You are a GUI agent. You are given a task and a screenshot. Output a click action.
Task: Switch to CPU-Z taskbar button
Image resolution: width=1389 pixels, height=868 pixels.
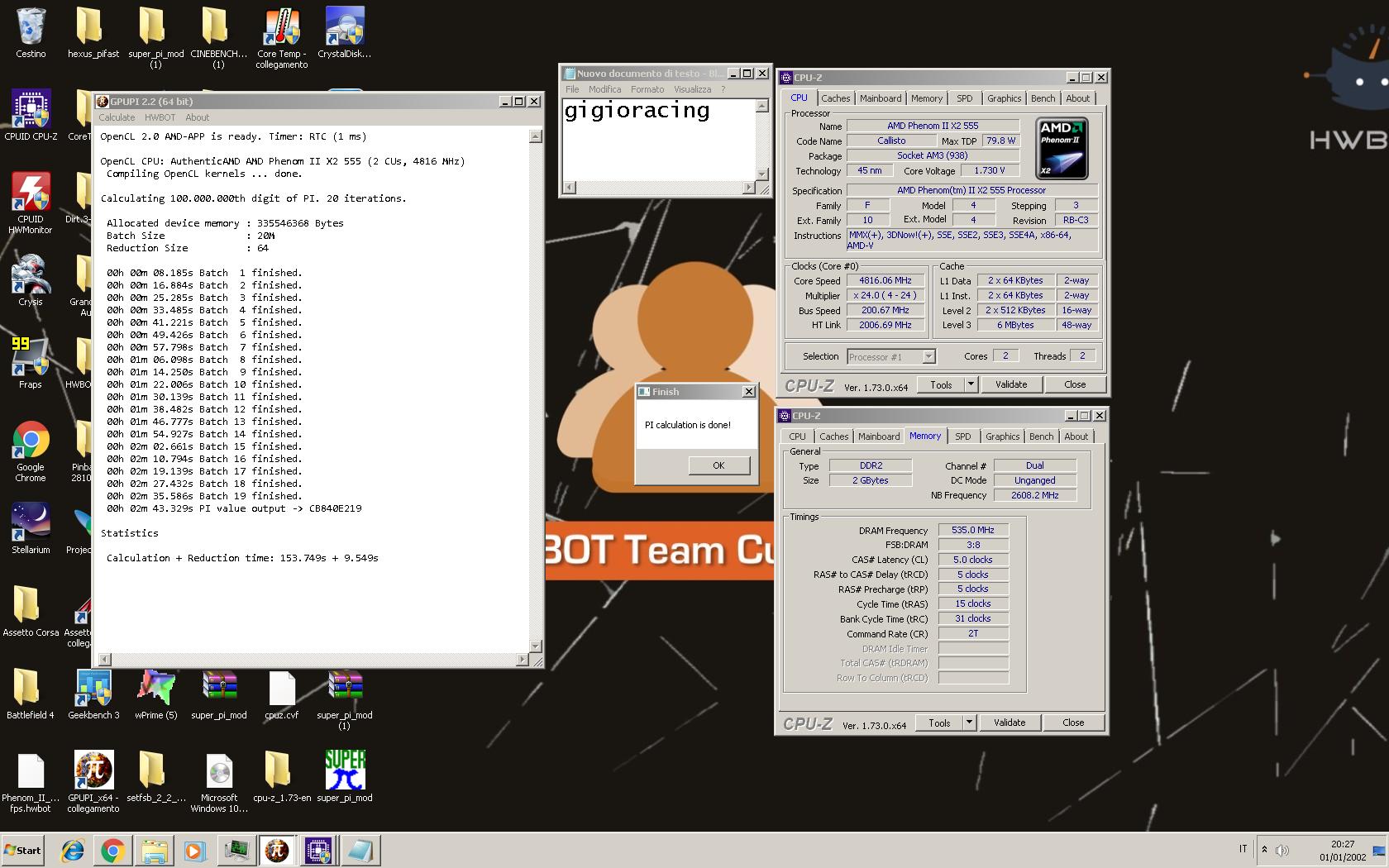tap(318, 850)
